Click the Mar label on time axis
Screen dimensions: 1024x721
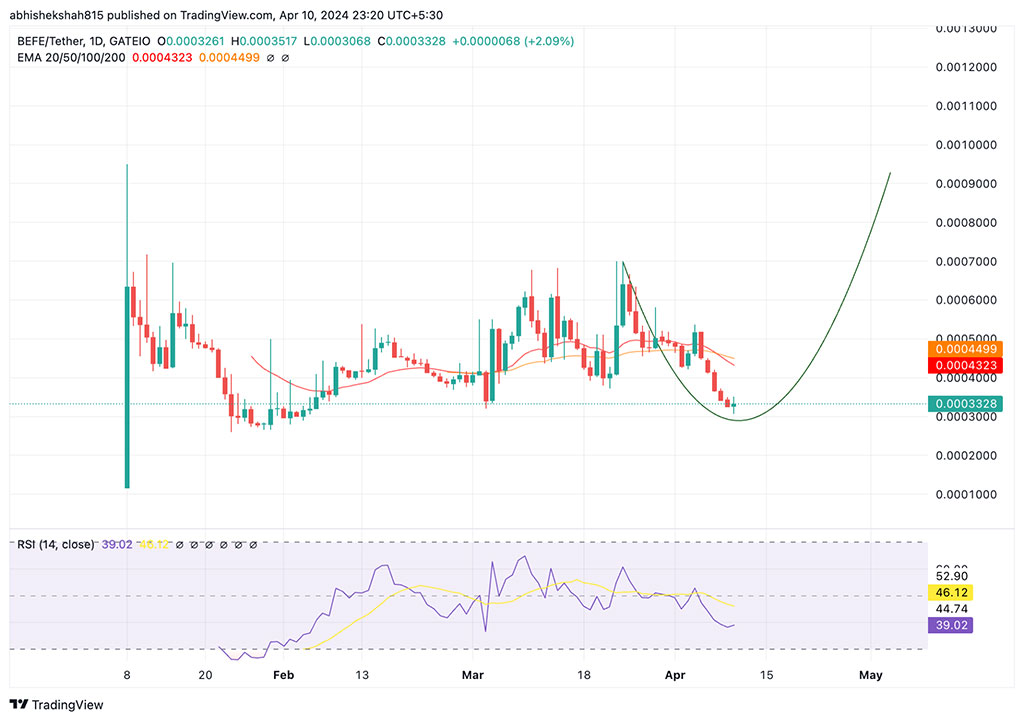pos(473,675)
